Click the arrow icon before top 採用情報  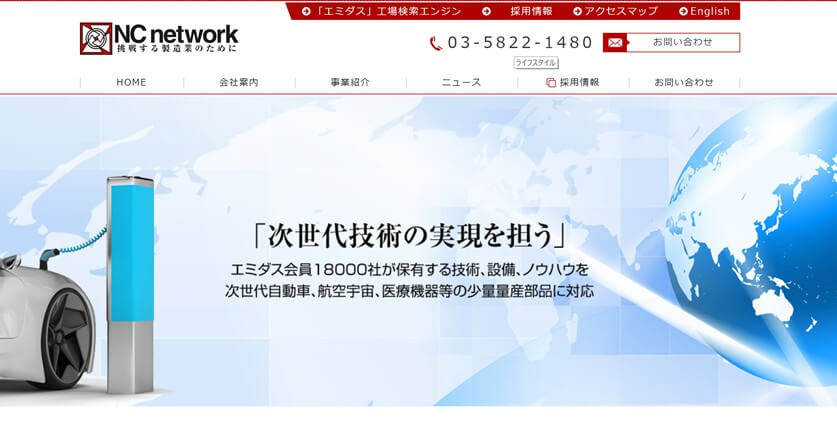pyautogui.click(x=486, y=11)
